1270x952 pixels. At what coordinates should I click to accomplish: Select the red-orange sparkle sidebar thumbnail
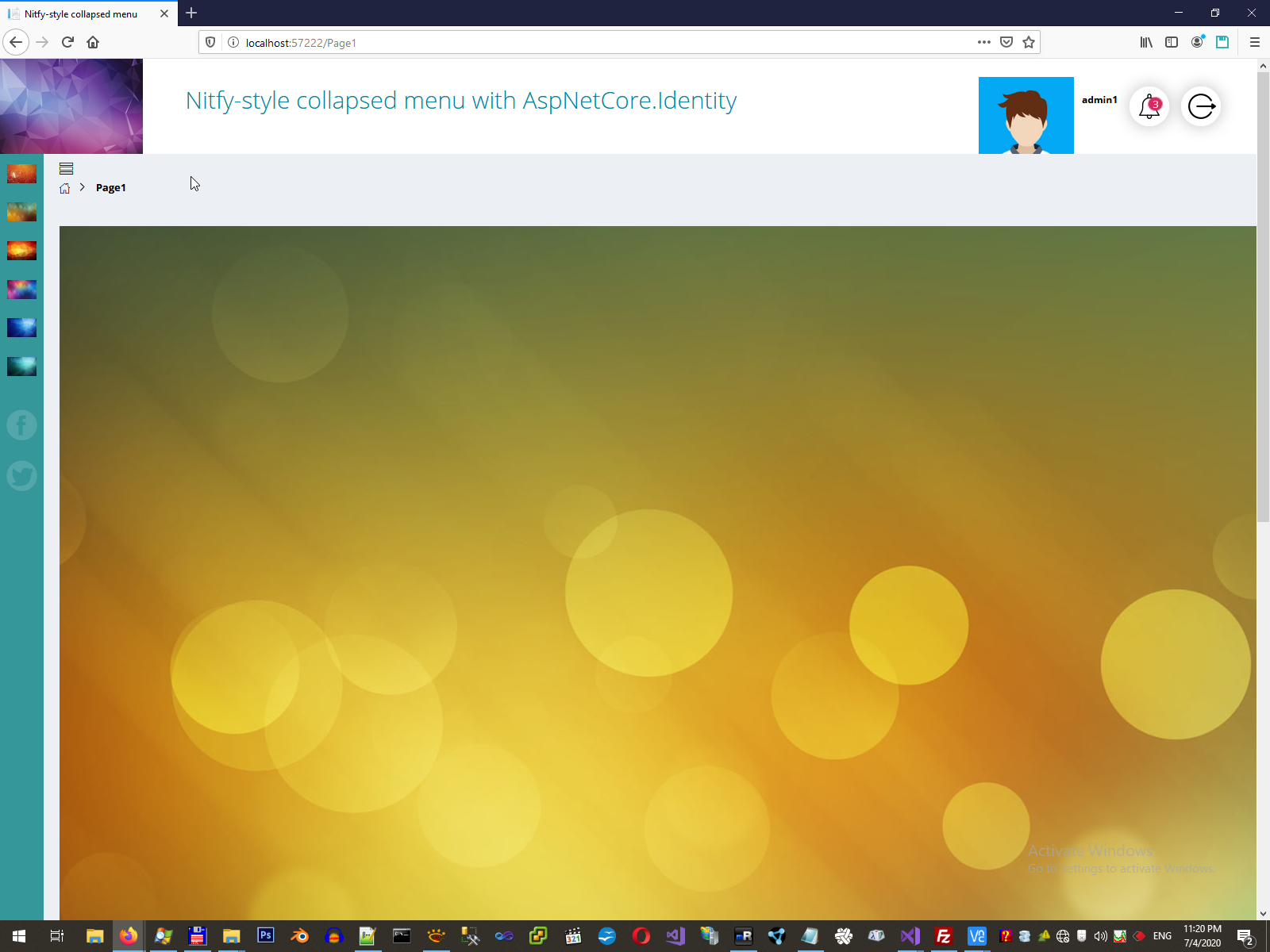[x=21, y=174]
